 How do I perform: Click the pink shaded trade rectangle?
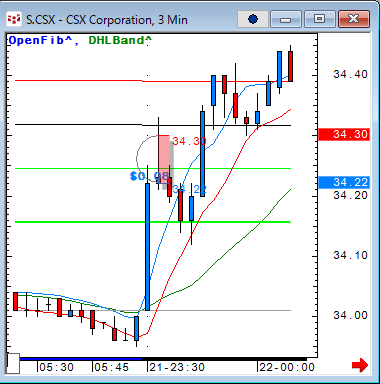click(x=164, y=159)
